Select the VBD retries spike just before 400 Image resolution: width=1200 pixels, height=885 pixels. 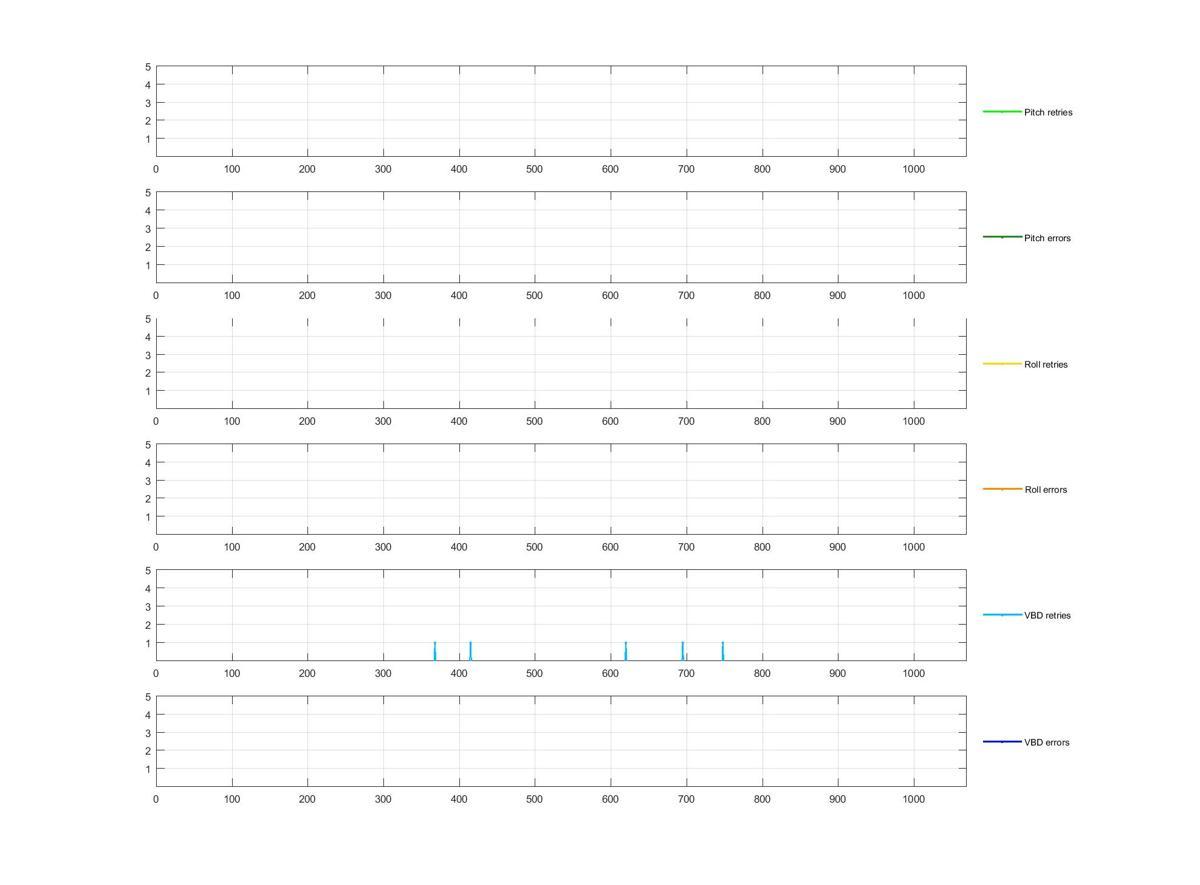point(435,651)
